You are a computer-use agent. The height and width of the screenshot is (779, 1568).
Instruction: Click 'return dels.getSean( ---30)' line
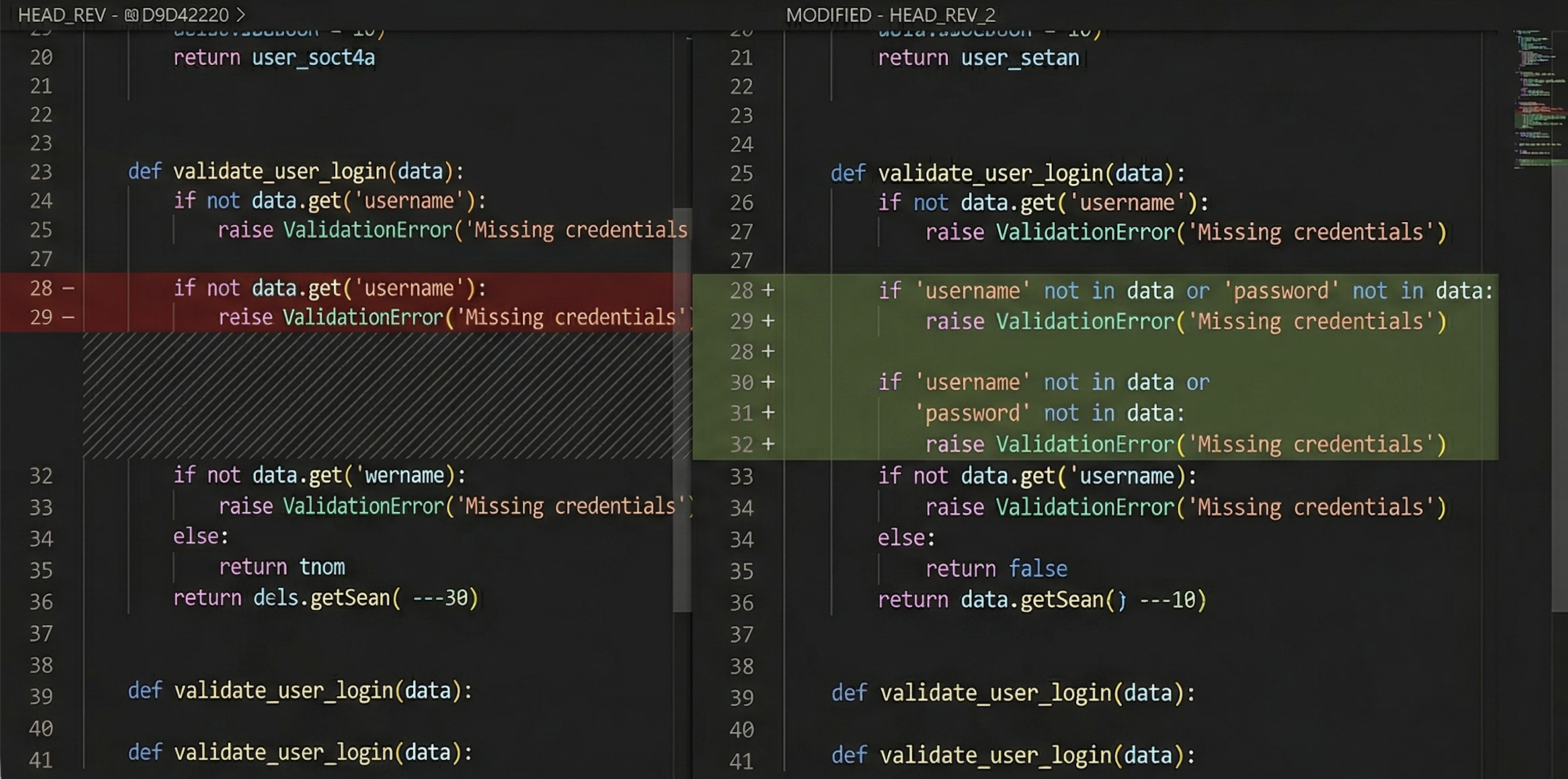coord(325,598)
